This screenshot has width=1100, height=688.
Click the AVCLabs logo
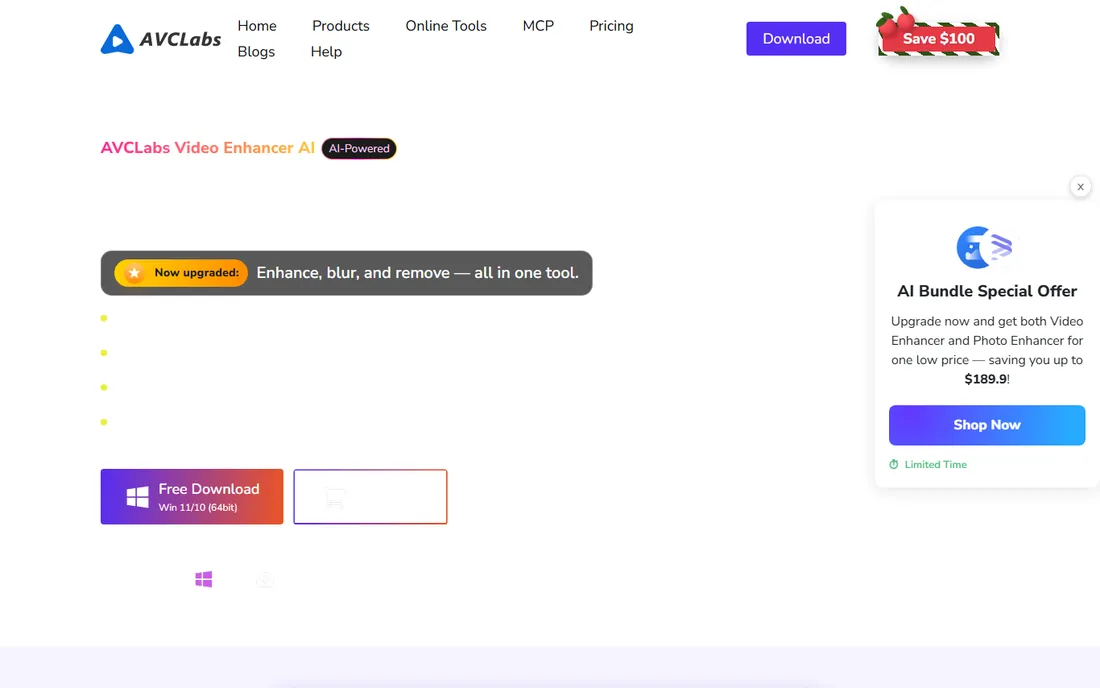coord(161,39)
